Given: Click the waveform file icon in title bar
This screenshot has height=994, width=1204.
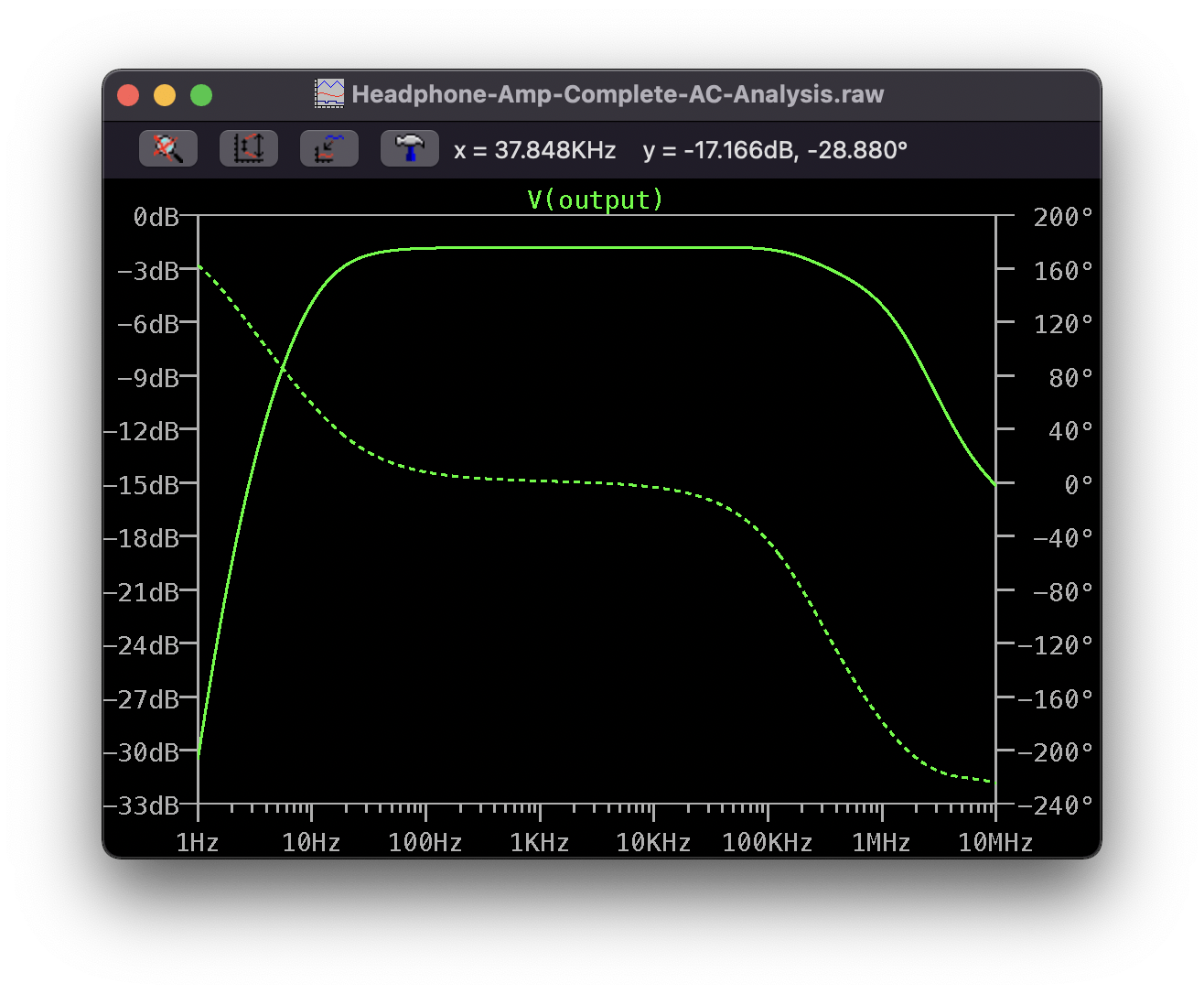Looking at the screenshot, I should (x=329, y=93).
